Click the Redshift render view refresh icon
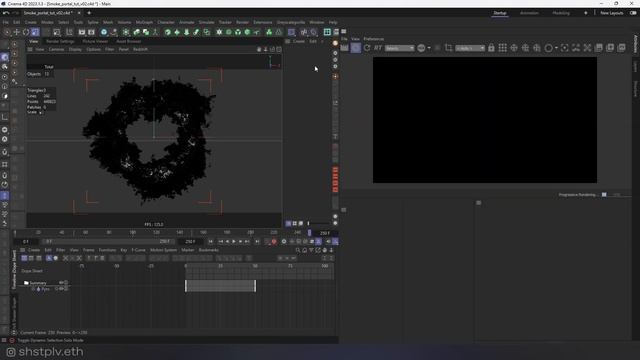 coord(367,48)
